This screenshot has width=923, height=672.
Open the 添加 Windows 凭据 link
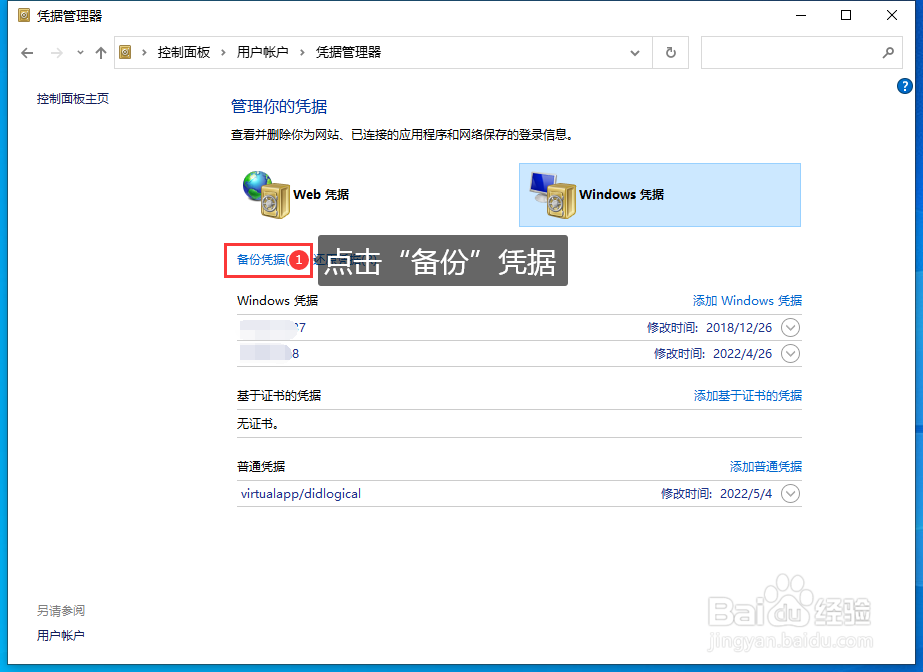point(745,300)
